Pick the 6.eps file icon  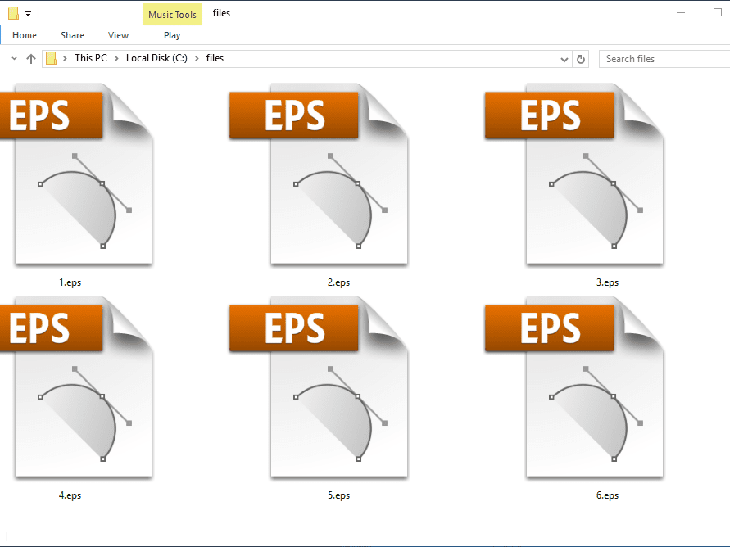point(592,392)
